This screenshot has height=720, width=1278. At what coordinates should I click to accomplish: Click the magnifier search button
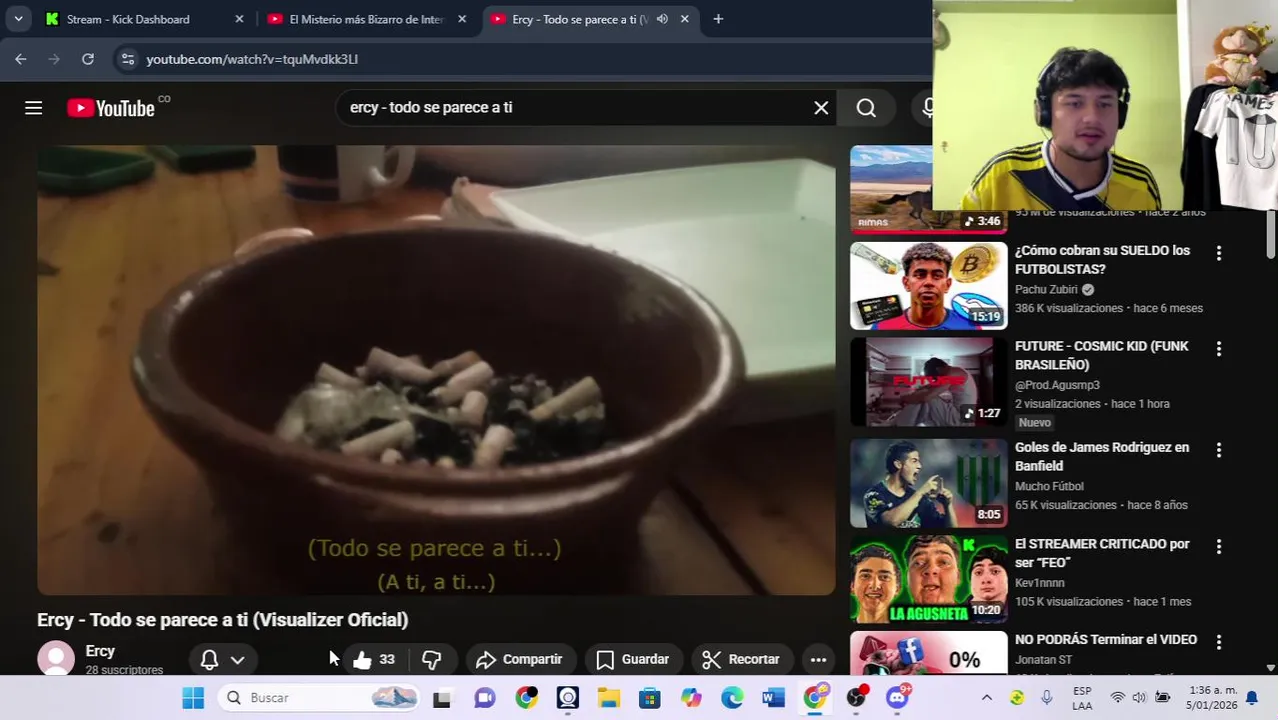point(866,108)
